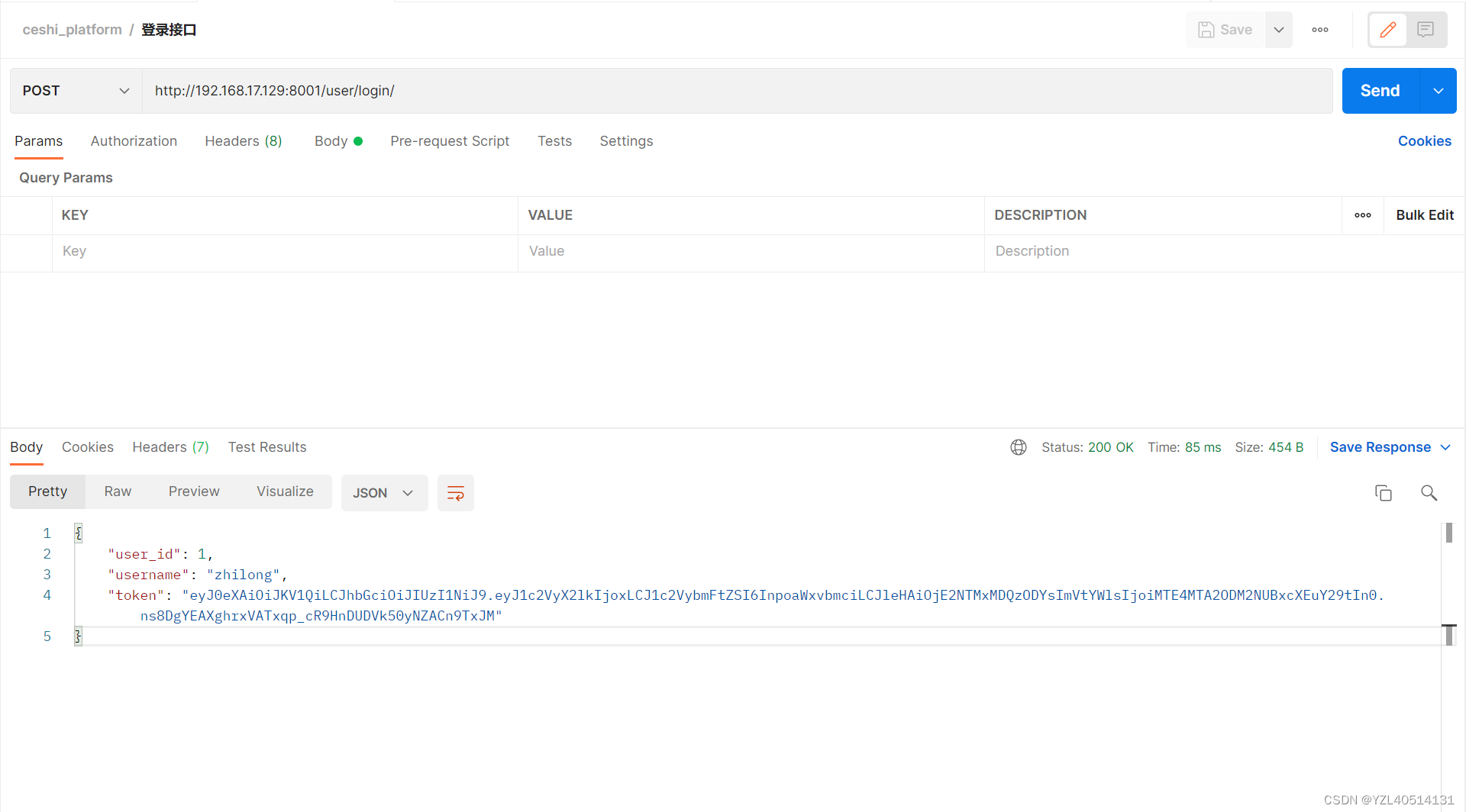This screenshot has height=812, width=1466.
Task: Search the response with the magnifier icon
Action: (x=1429, y=493)
